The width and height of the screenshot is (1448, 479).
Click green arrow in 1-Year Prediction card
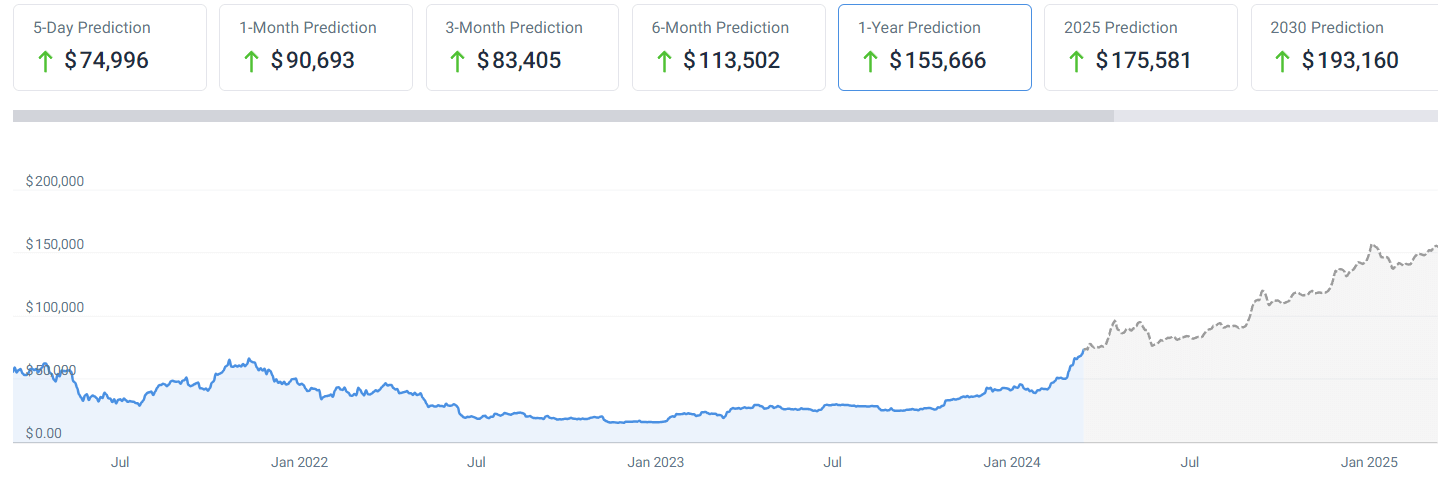pyautogui.click(x=870, y=61)
